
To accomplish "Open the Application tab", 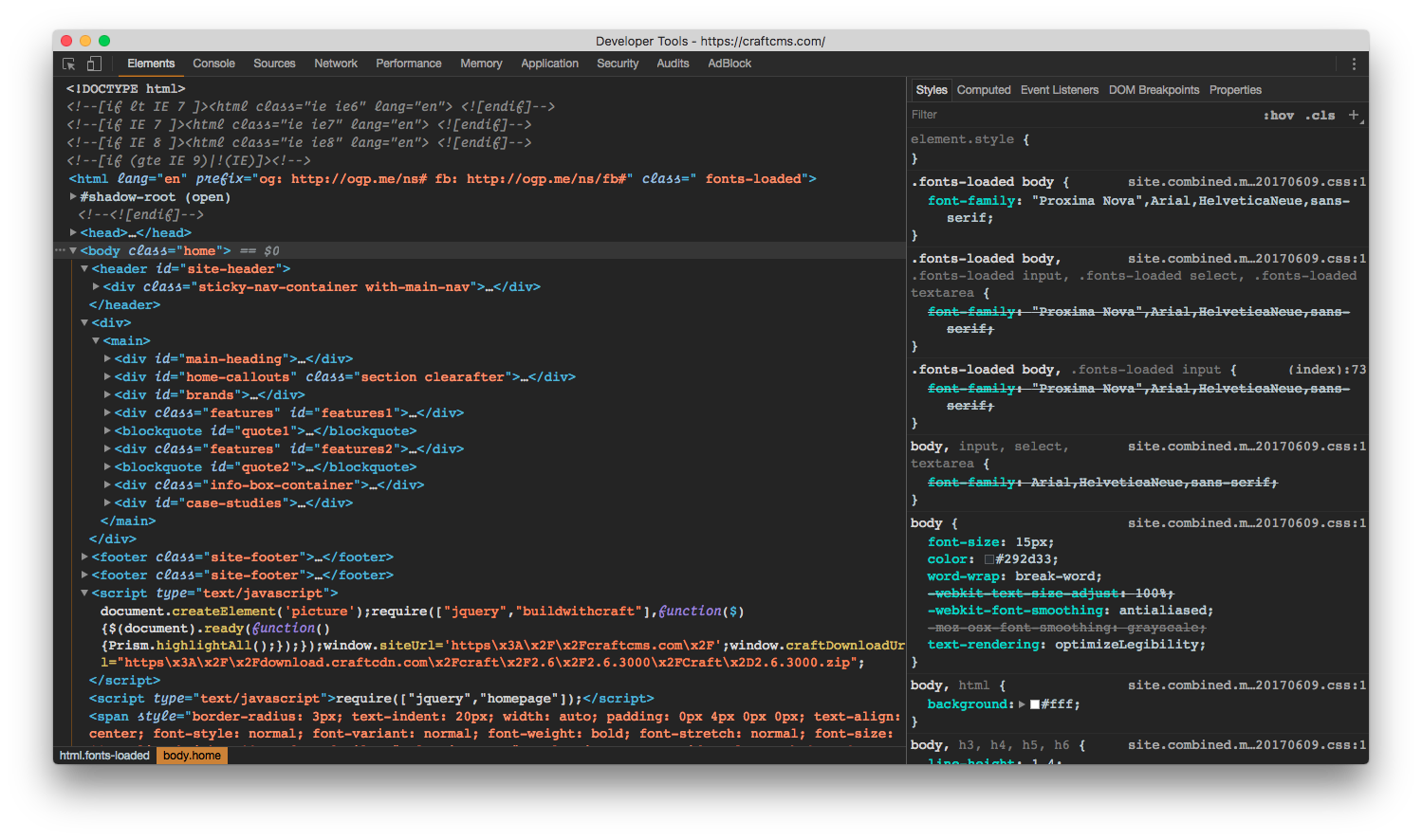I will (x=549, y=64).
